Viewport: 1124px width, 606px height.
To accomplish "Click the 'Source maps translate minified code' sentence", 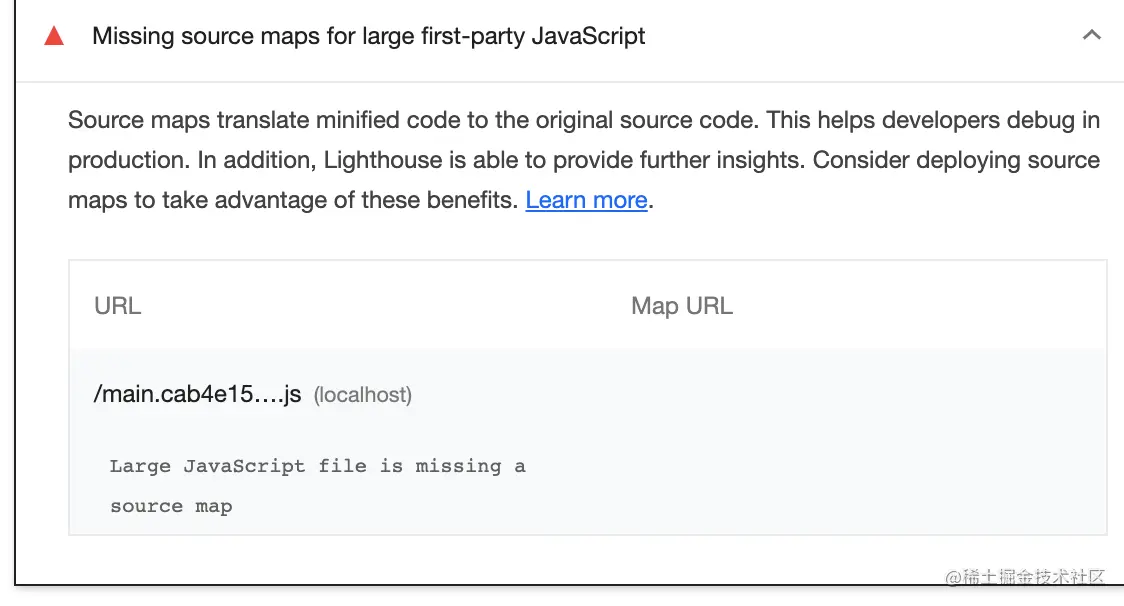I will [x=300, y=121].
